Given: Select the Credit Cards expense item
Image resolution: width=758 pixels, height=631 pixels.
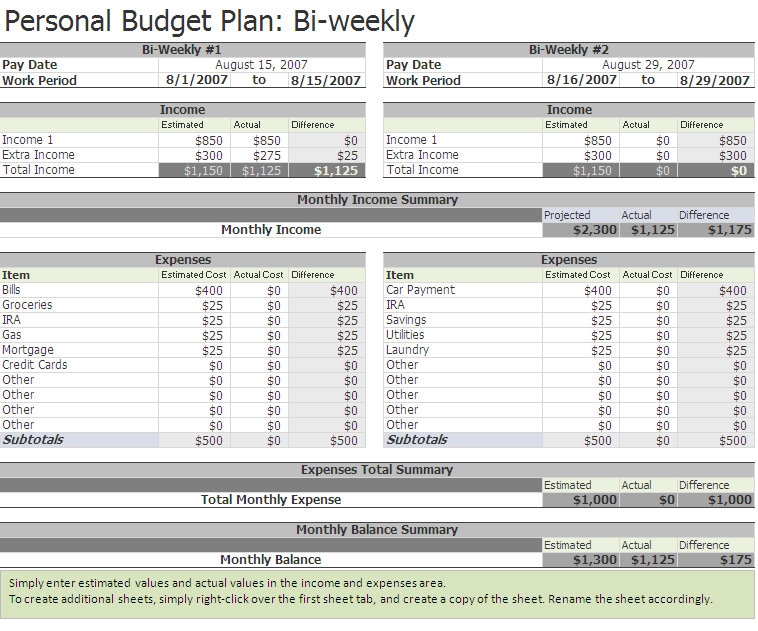Looking at the screenshot, I should [34, 365].
